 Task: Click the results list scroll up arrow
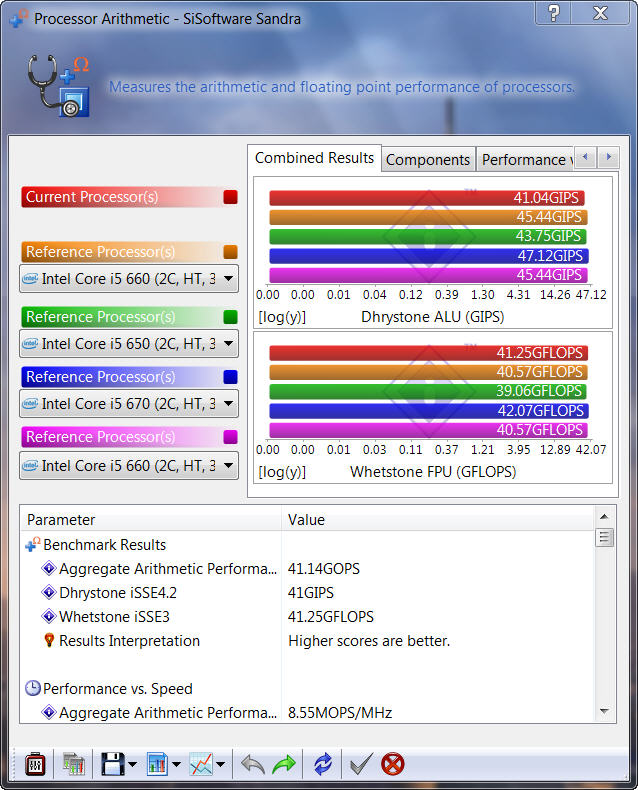604,516
